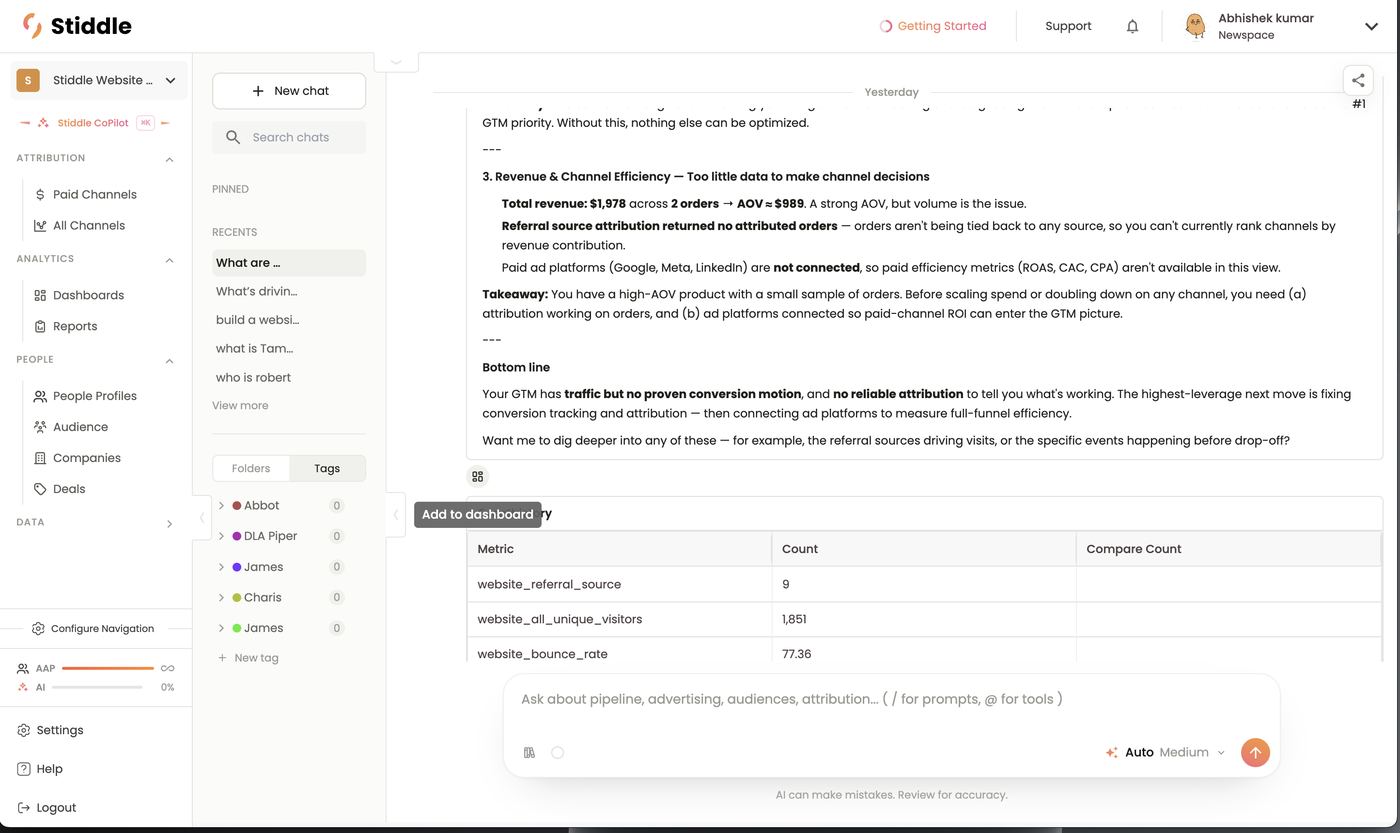Image resolution: width=1400 pixels, height=833 pixels.
Task: Click the Stiddle logo
Action: (76, 26)
